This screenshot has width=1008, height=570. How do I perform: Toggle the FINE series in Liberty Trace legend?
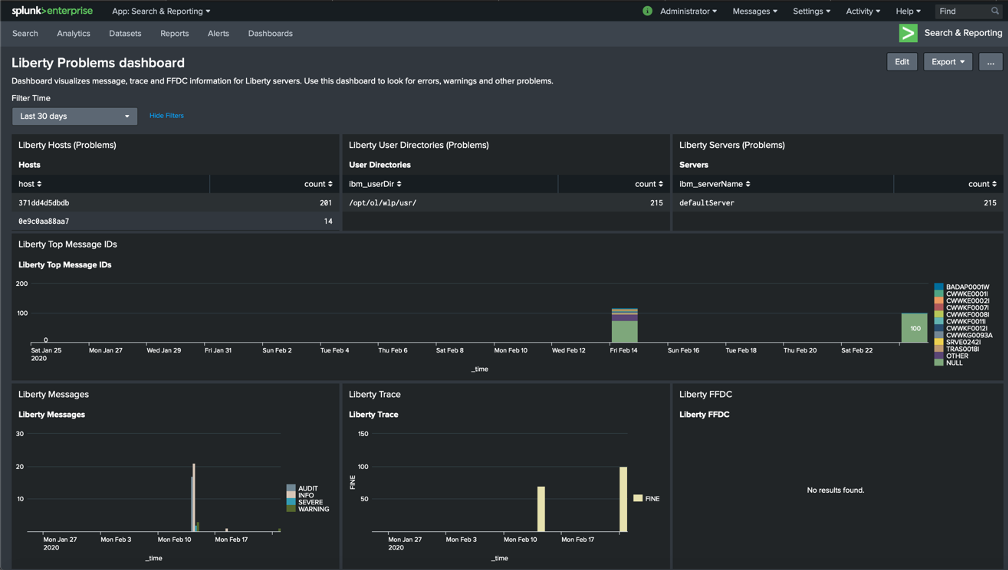(x=645, y=498)
